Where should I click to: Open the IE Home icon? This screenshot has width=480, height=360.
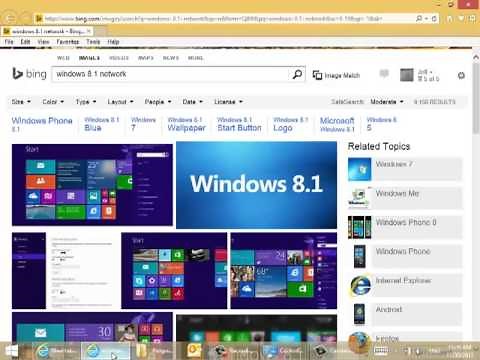click(450, 19)
